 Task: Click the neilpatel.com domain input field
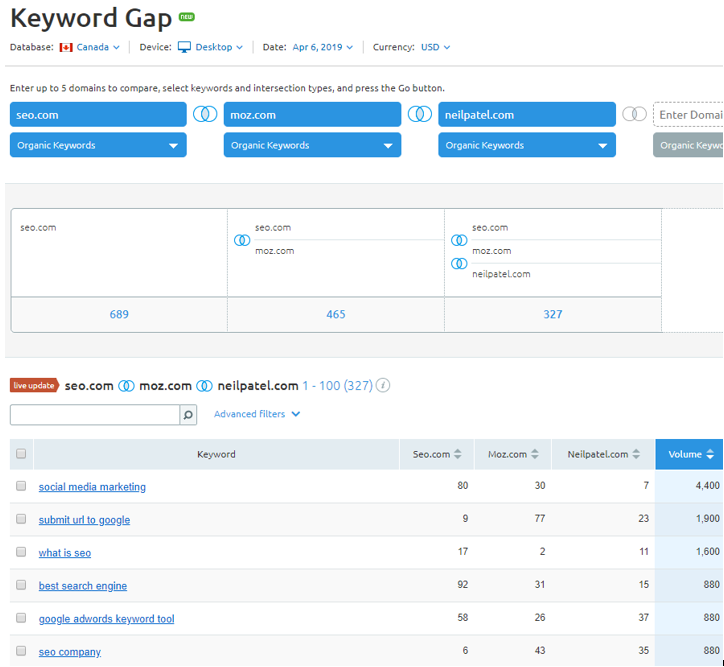527,114
